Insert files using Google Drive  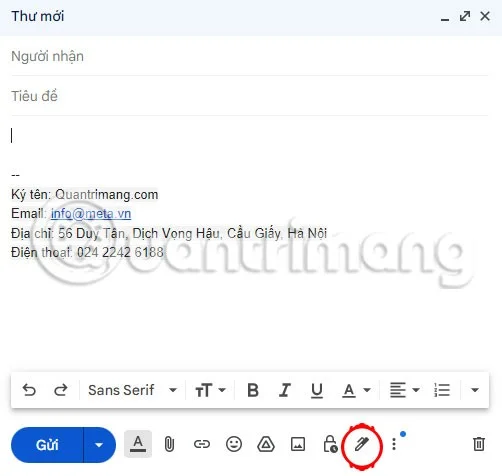[x=266, y=444]
